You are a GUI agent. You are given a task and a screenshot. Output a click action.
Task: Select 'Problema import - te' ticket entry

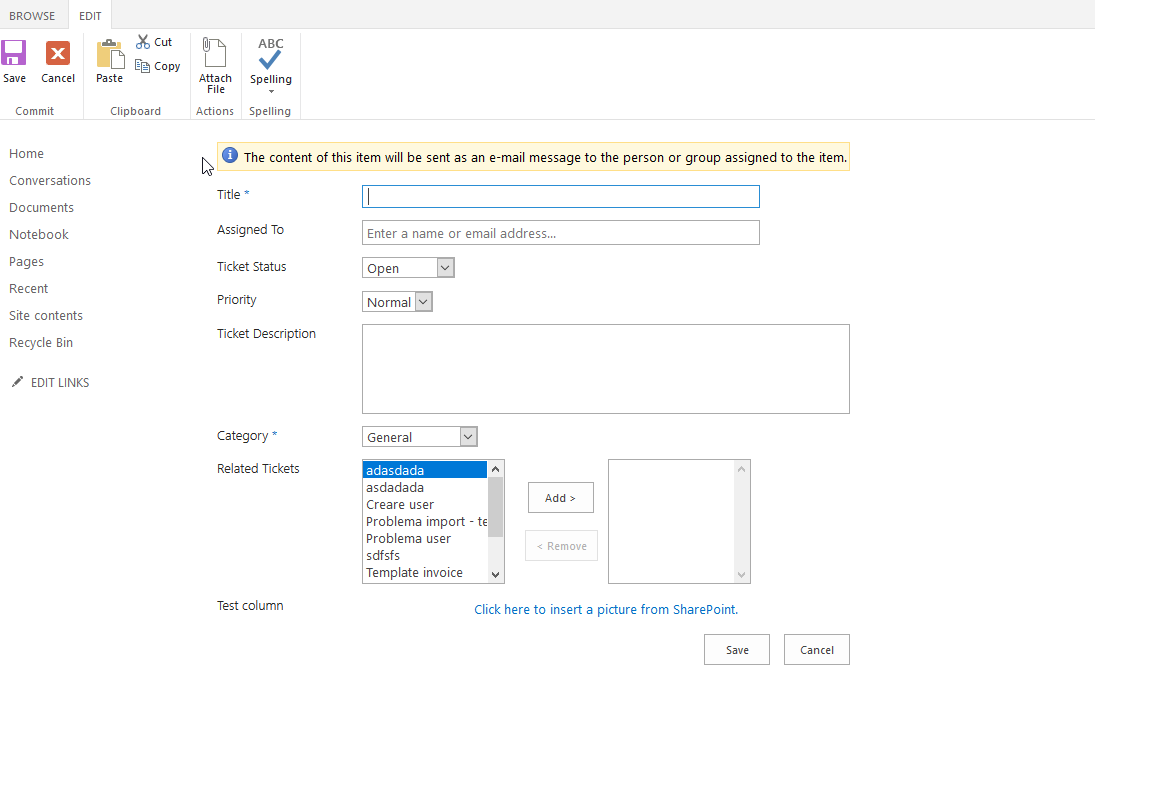click(x=425, y=521)
